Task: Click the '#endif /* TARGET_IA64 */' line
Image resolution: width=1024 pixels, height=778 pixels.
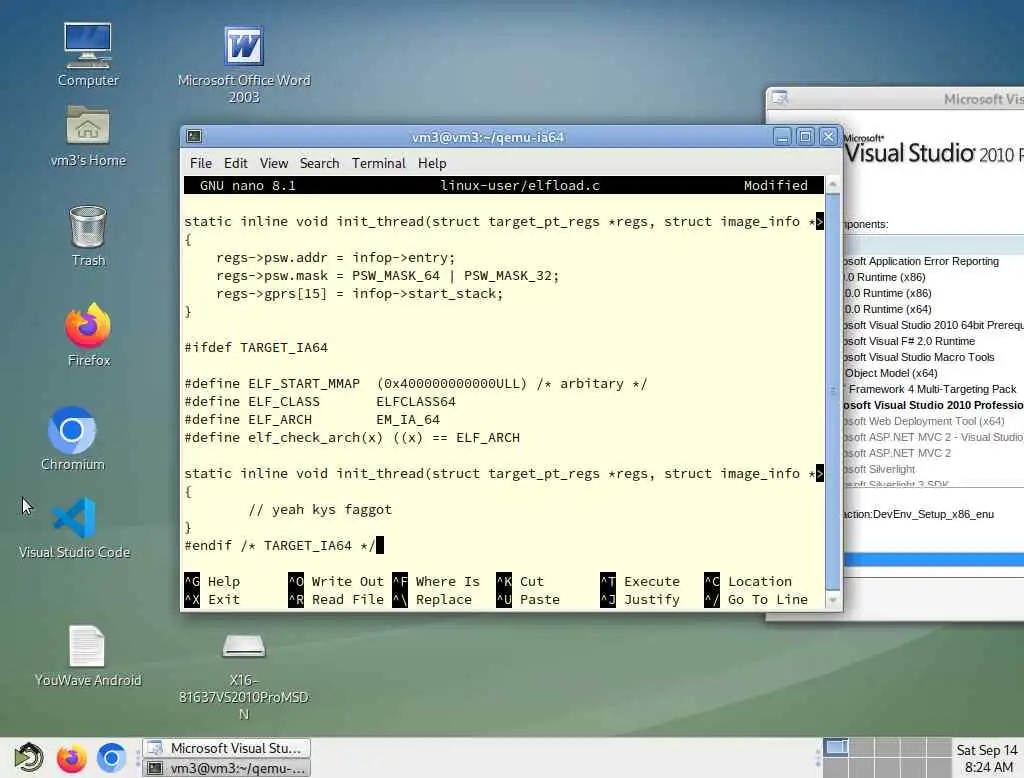Action: click(x=280, y=545)
